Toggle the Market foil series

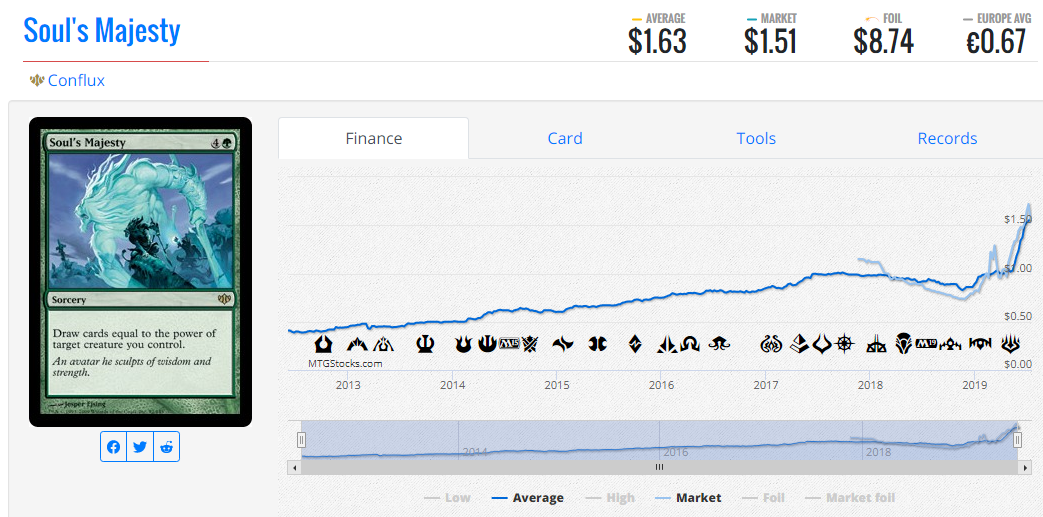point(850,497)
